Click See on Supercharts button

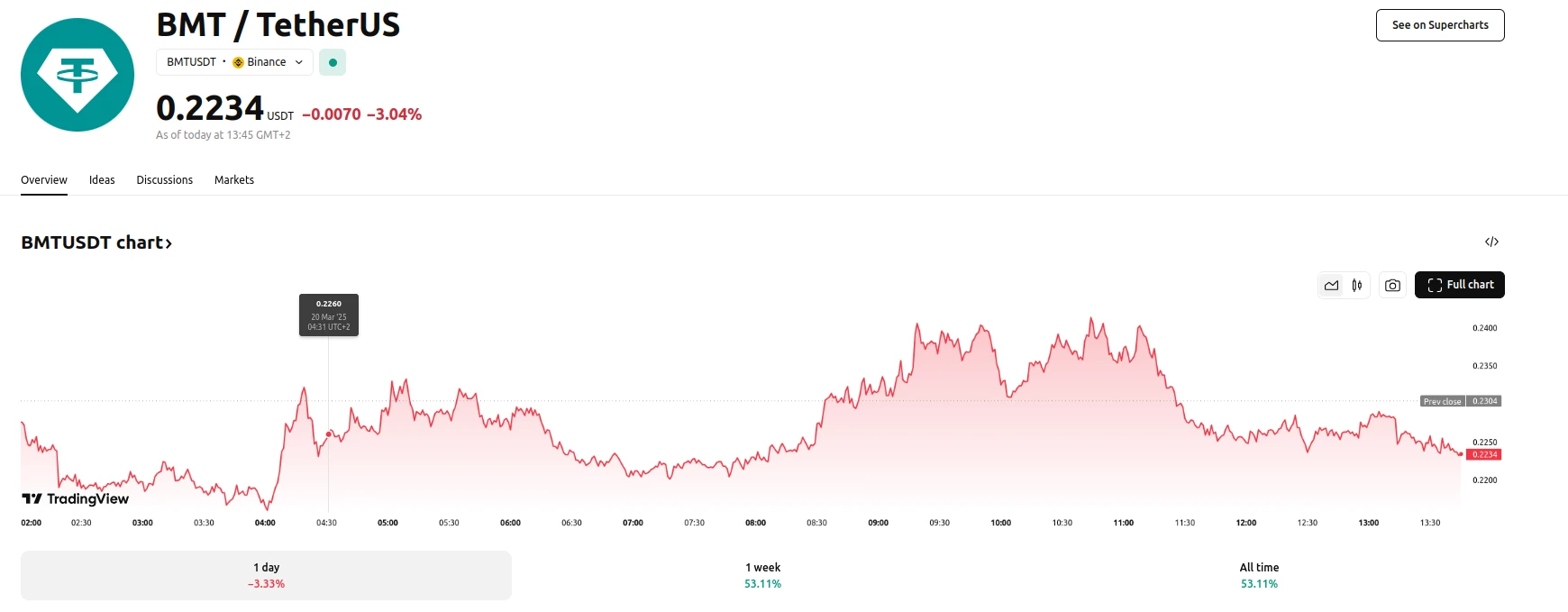[x=1439, y=25]
